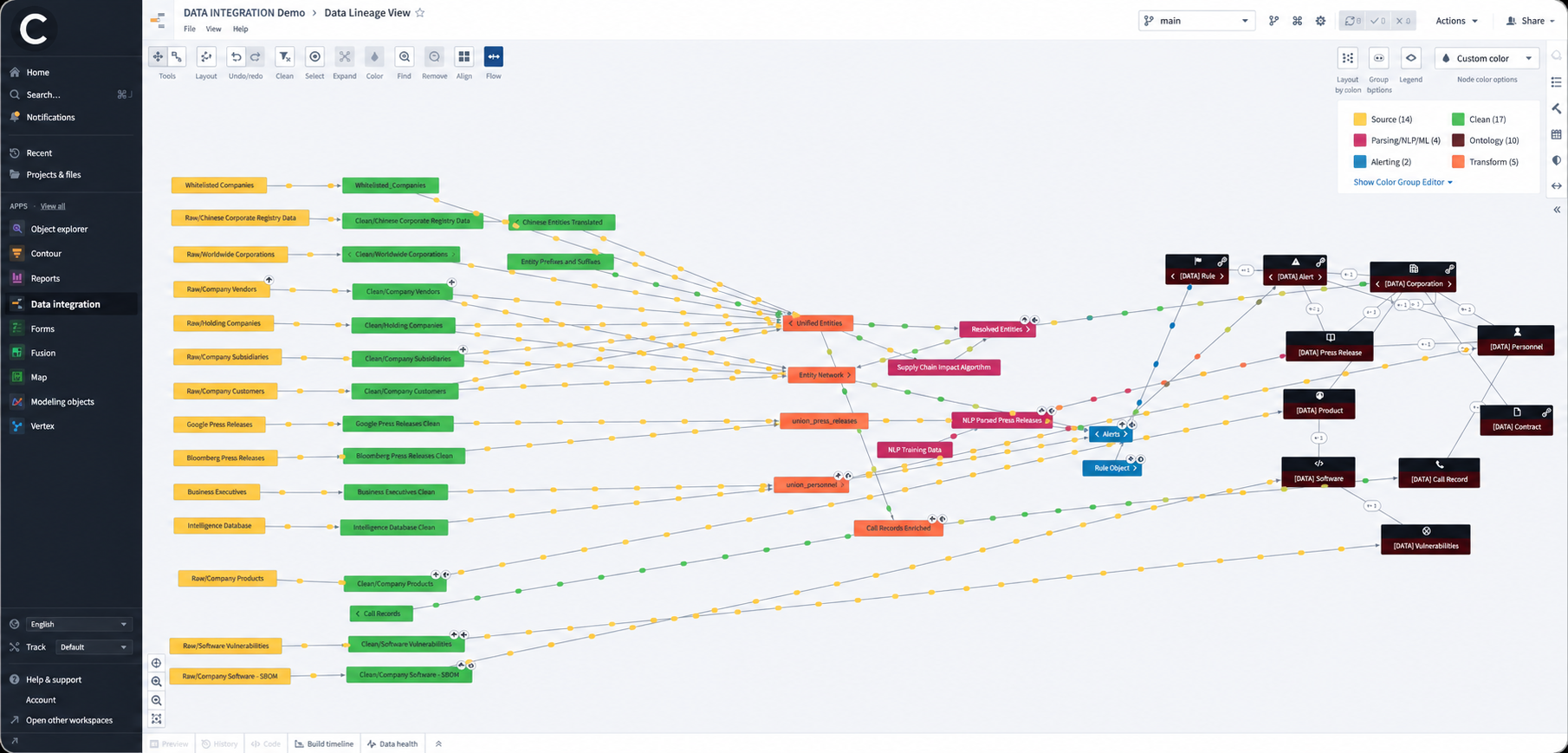Click the Search field in sidebar
1568x753 pixels.
(x=69, y=94)
